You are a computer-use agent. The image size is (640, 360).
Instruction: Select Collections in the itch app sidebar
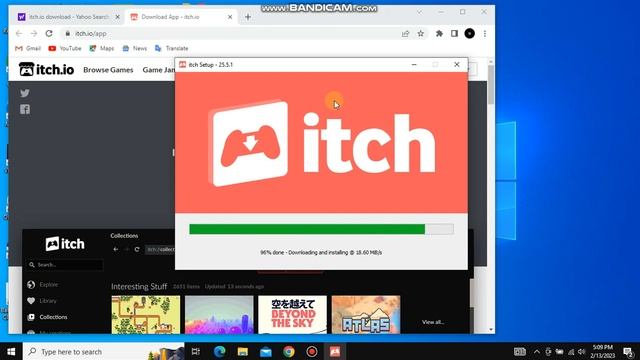coord(47,317)
